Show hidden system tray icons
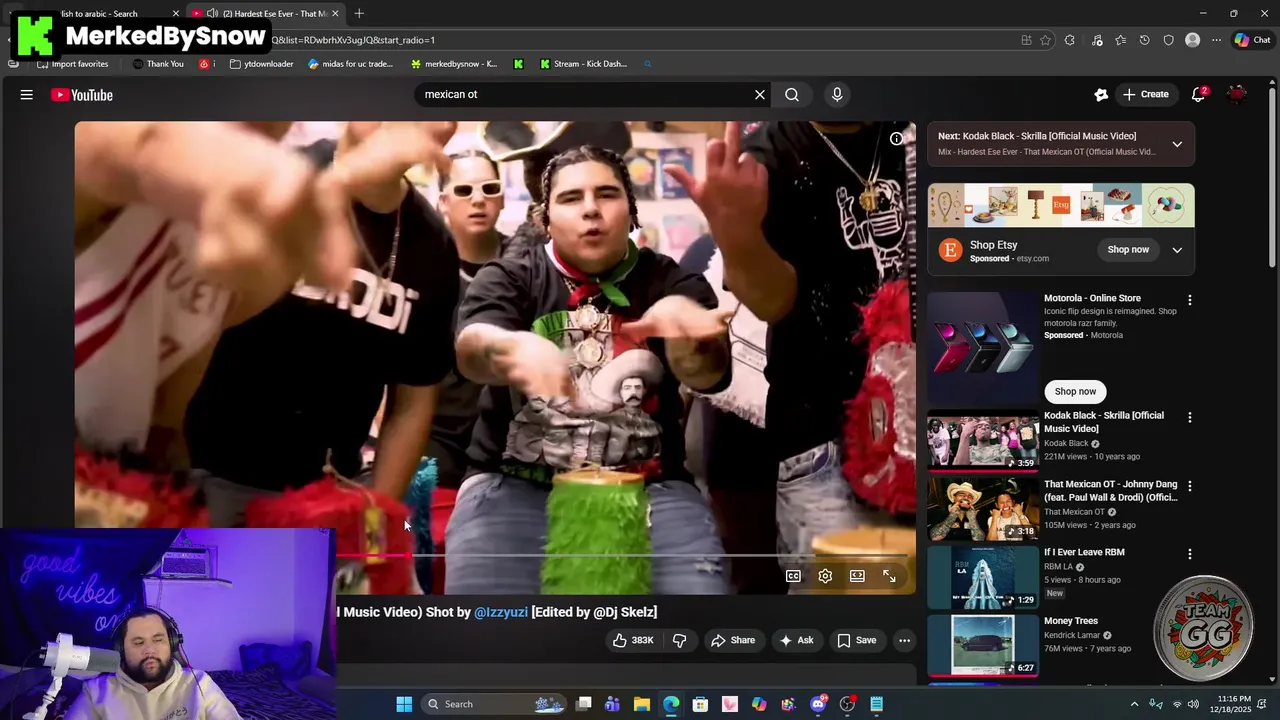Image resolution: width=1280 pixels, height=720 pixels. point(1134,704)
